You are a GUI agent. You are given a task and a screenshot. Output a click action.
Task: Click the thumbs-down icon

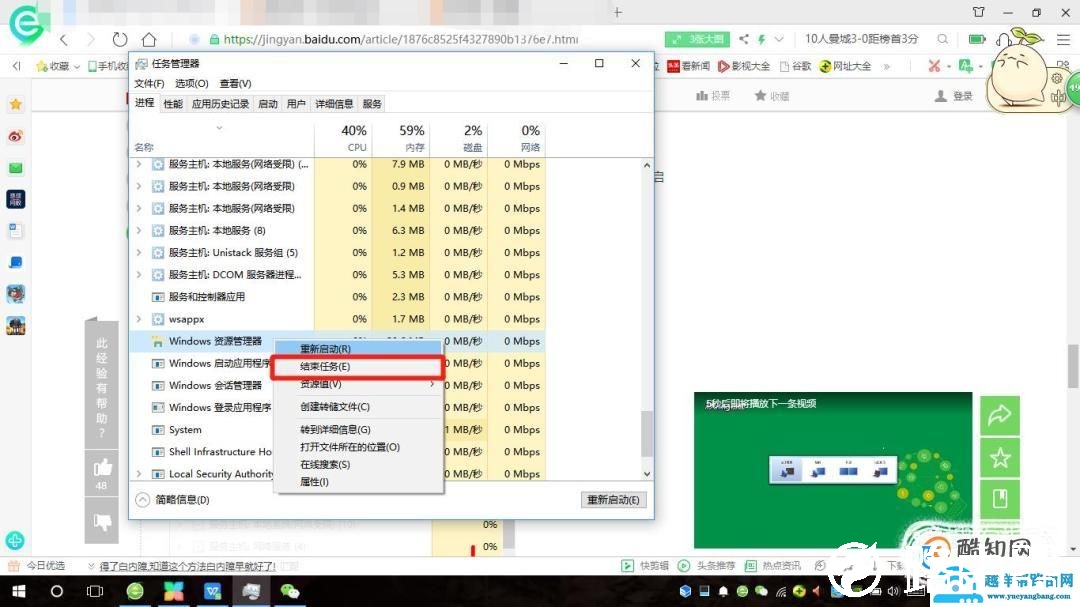click(x=103, y=522)
